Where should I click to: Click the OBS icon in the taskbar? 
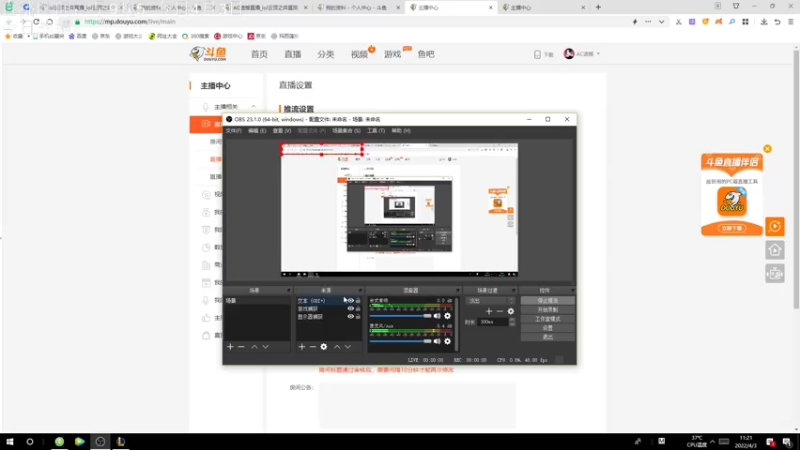[100, 442]
